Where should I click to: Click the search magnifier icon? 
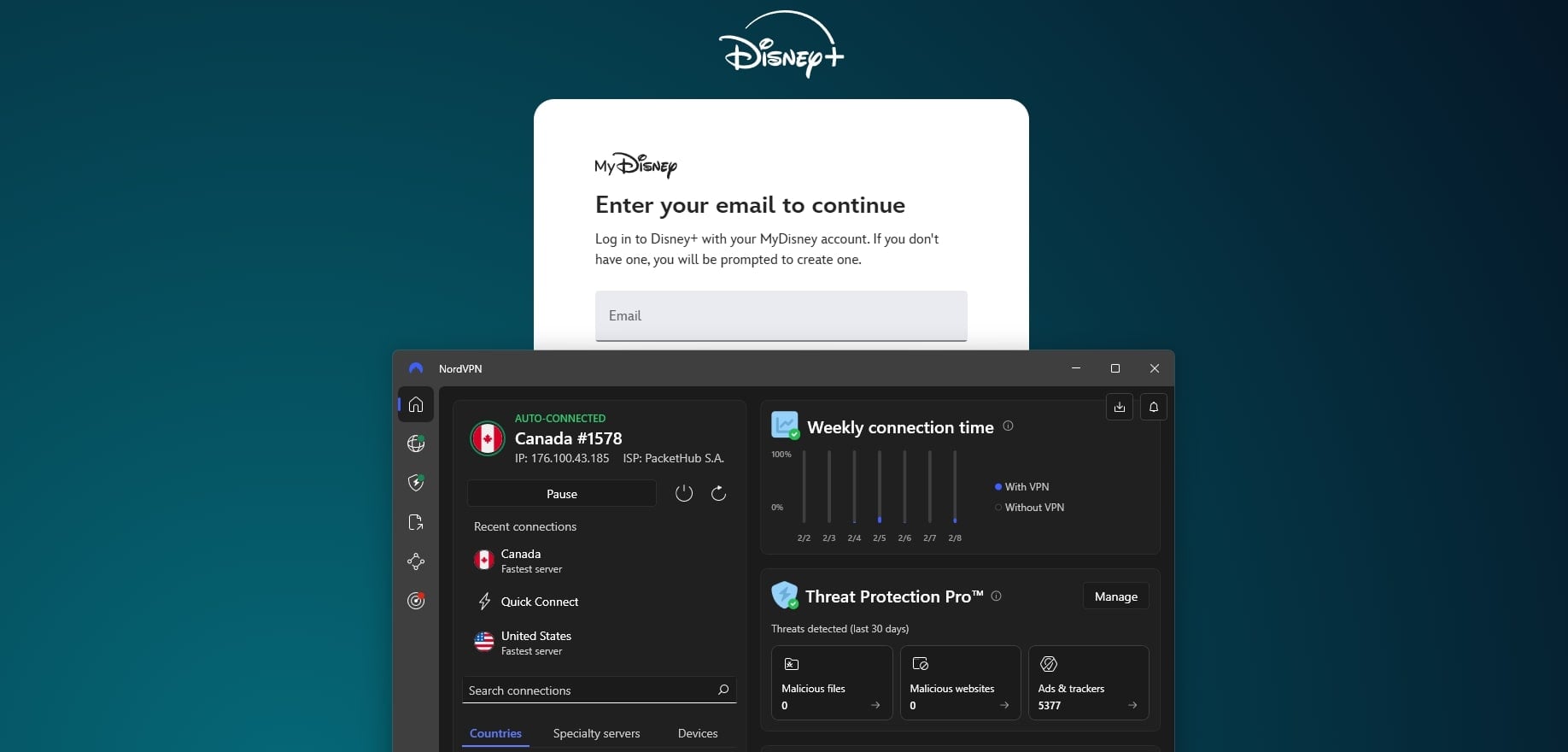click(723, 690)
